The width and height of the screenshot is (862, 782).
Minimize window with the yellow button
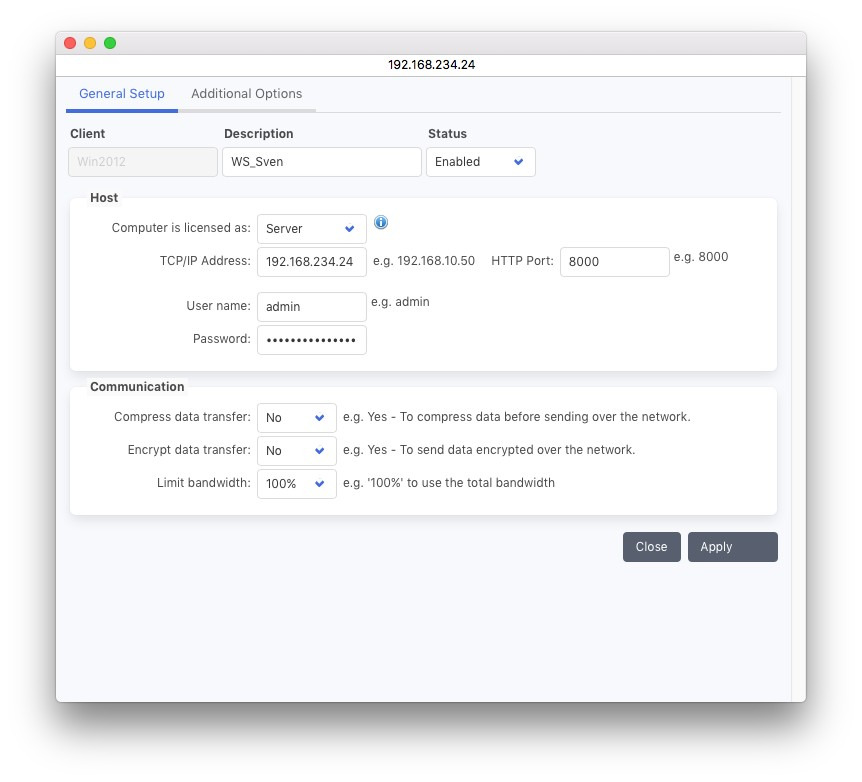click(90, 43)
